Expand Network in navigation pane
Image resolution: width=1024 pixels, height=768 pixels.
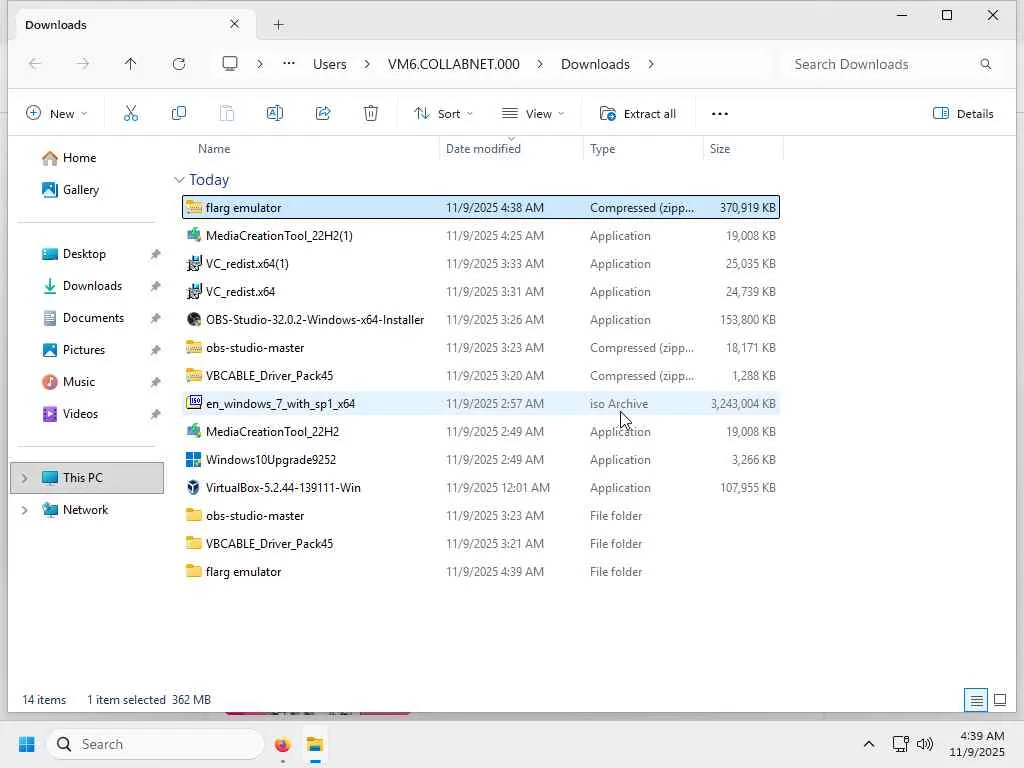24,510
